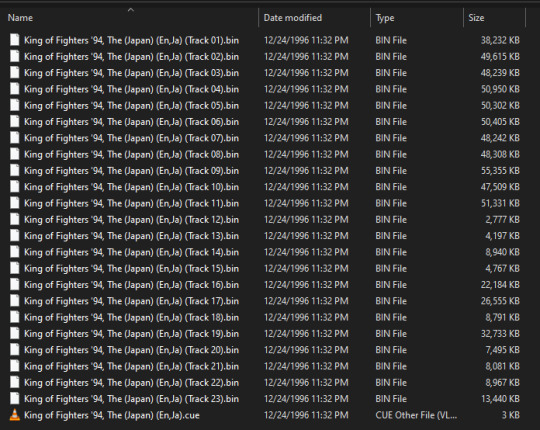Click the CUE Other File (VL... type cell
540x430 pixels.
point(416,415)
